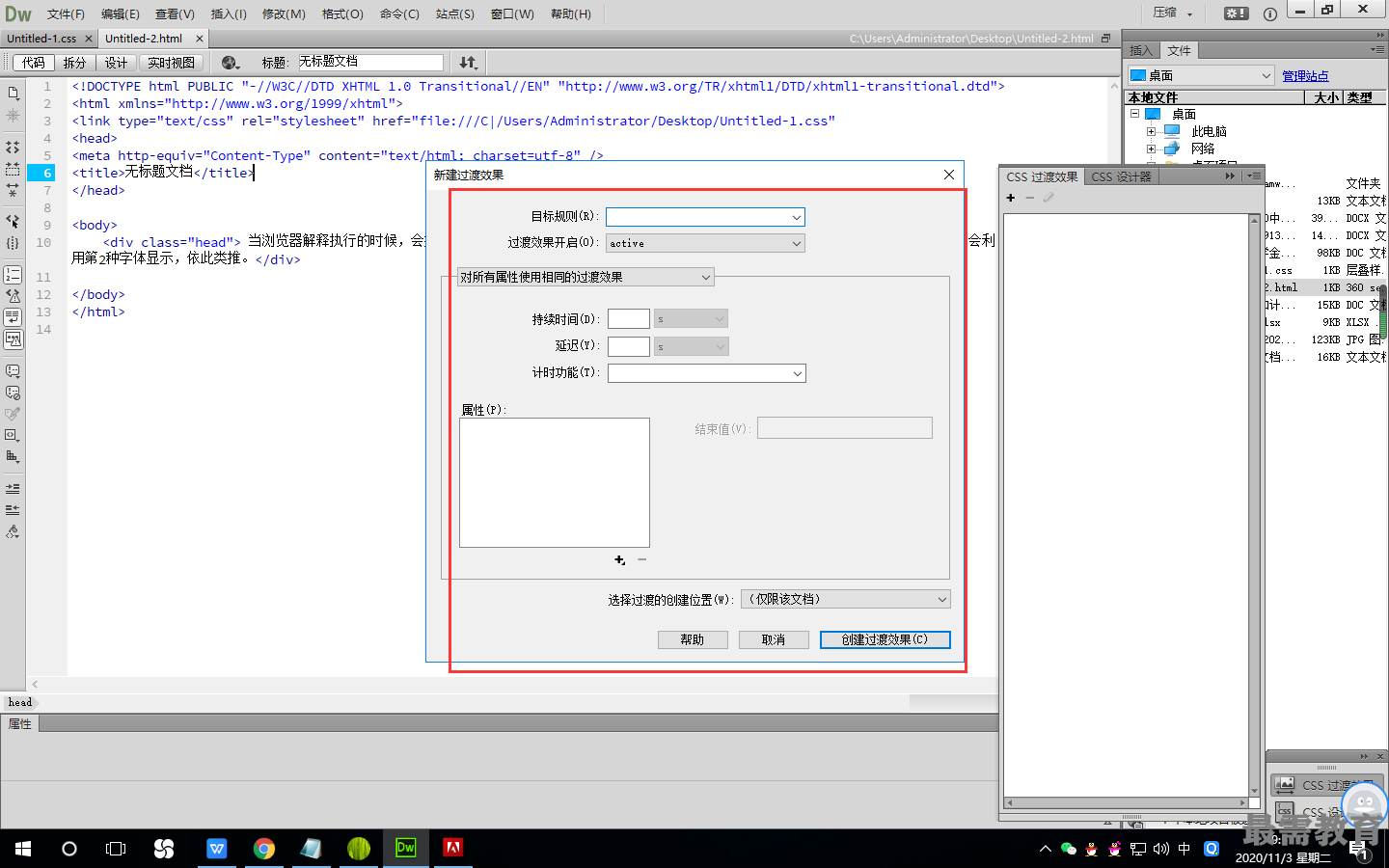The width and height of the screenshot is (1389, 868).
Task: Click the file management arrows icon
Action: pos(468,63)
